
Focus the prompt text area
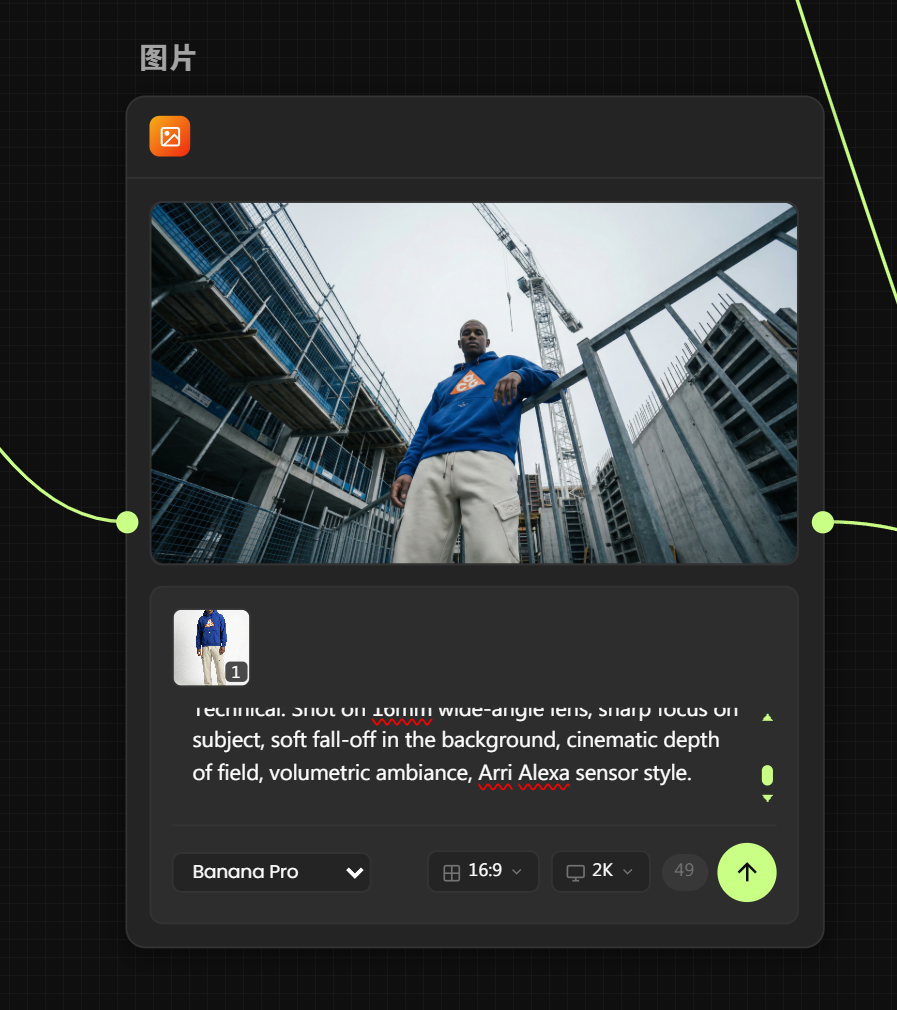(x=460, y=756)
